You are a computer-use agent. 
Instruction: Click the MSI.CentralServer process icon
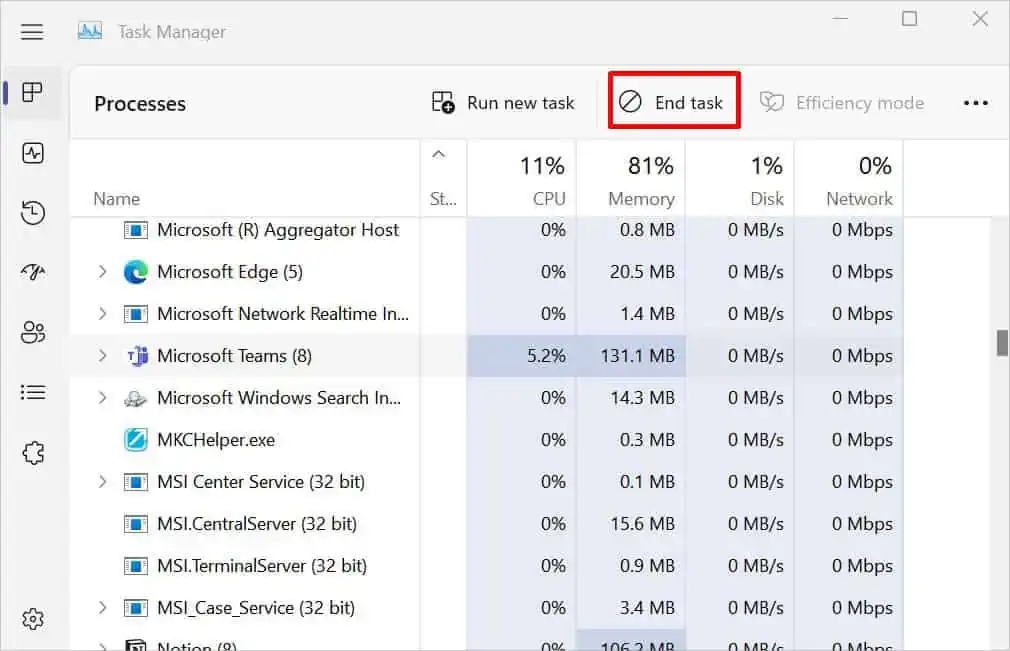point(136,524)
